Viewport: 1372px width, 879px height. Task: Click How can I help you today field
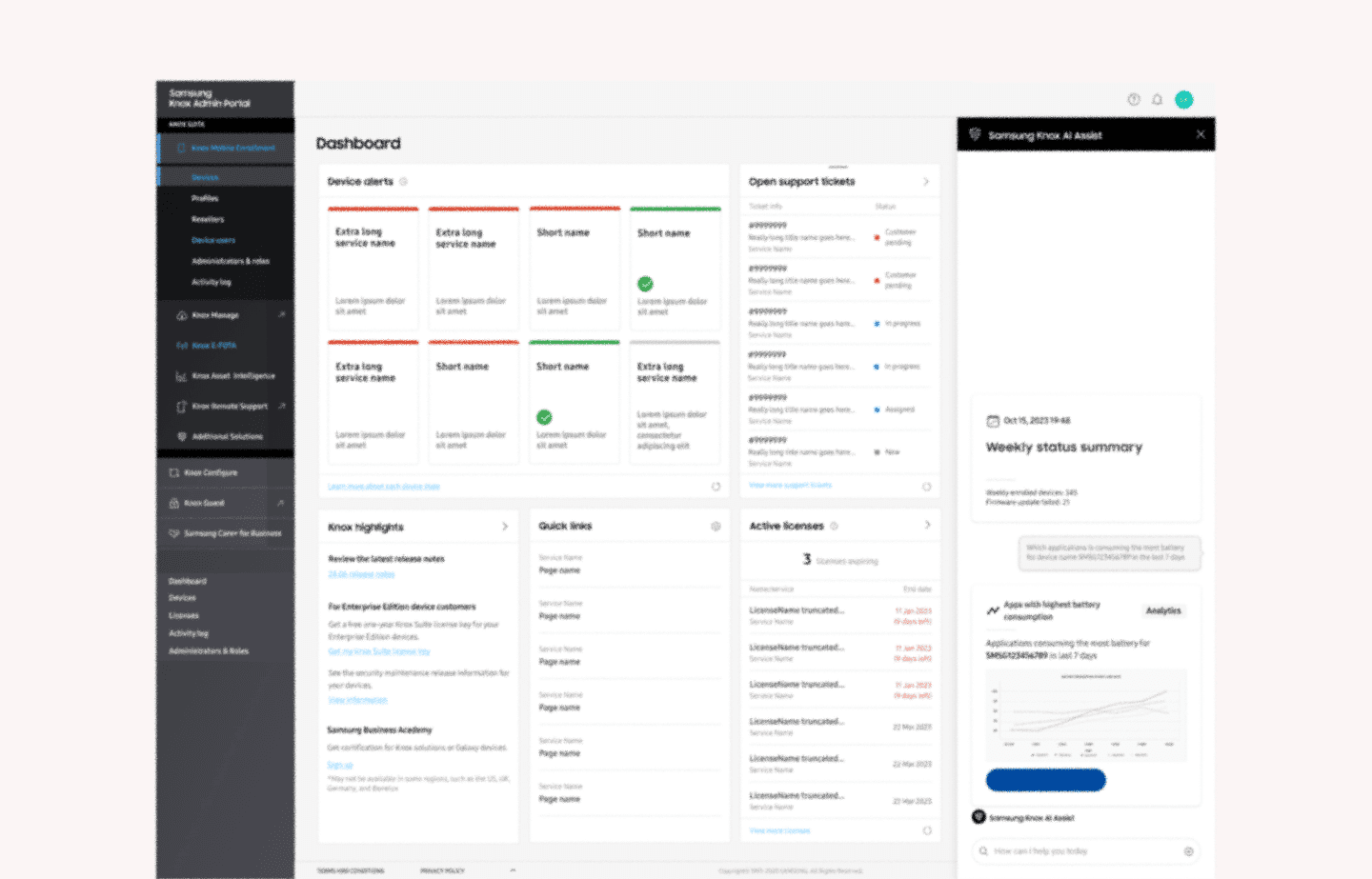pos(1084,851)
